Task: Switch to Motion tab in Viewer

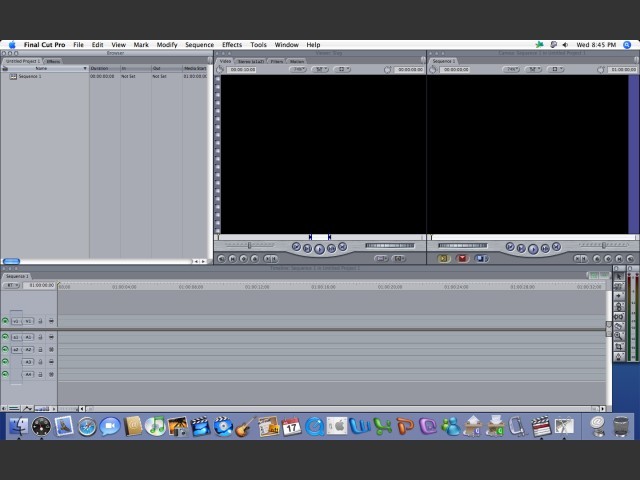Action: tap(297, 61)
